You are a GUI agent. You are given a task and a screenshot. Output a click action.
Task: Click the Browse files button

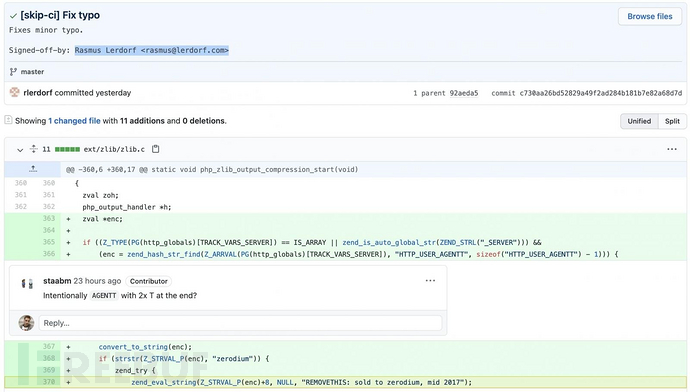pyautogui.click(x=650, y=16)
